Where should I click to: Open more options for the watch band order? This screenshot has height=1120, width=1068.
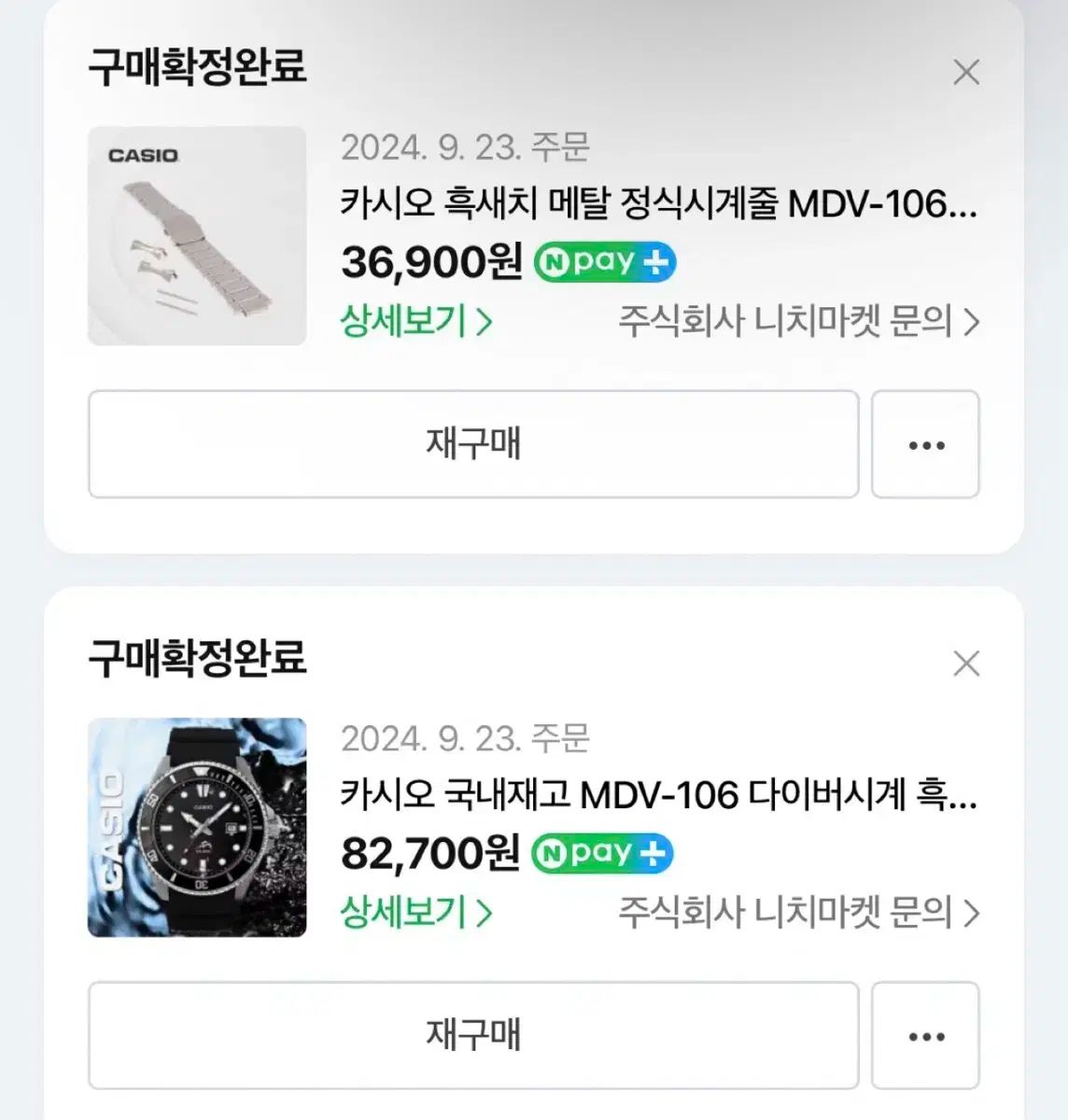[925, 444]
